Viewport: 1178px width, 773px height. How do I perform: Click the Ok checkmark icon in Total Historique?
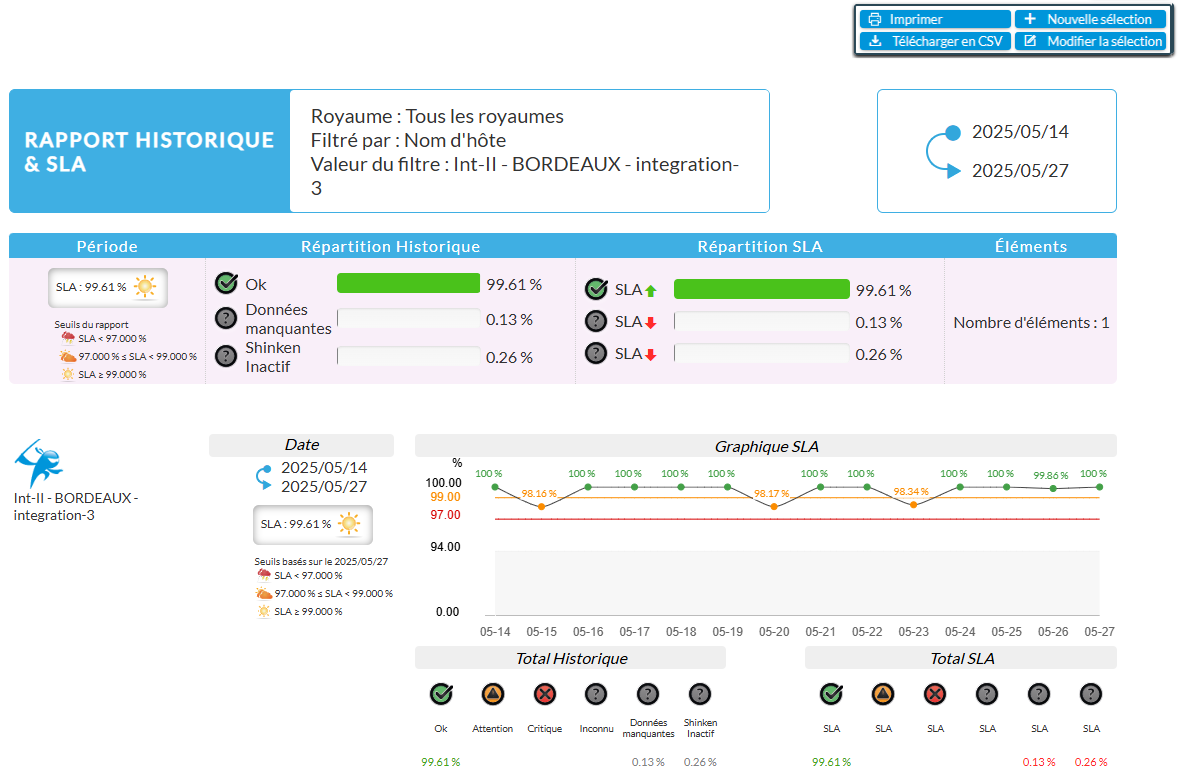tap(441, 694)
